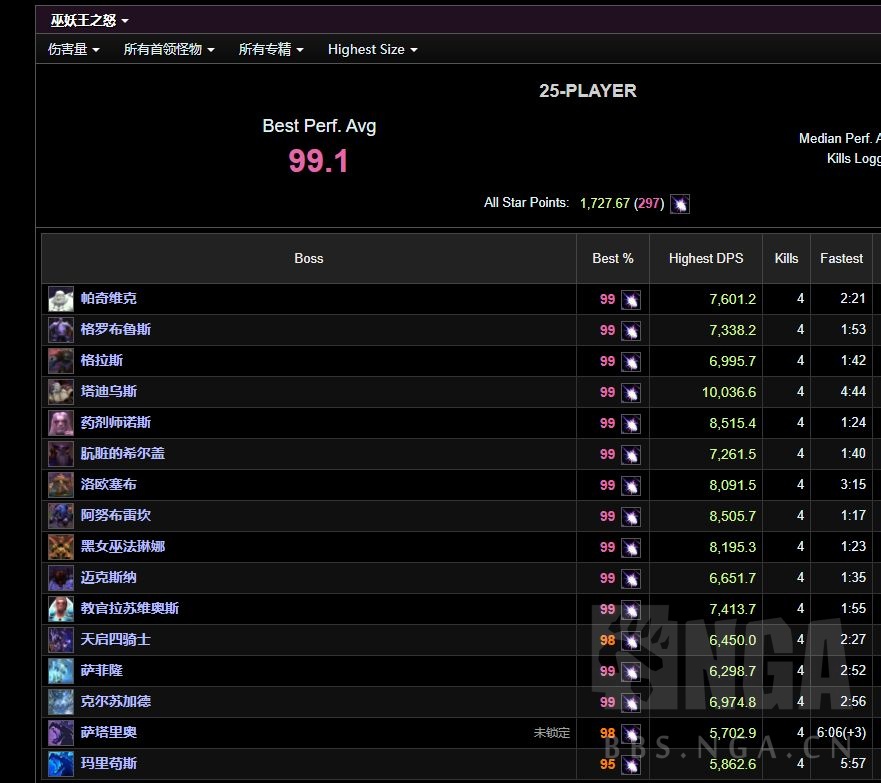Image resolution: width=881 pixels, height=783 pixels.
Task: Sort table by Highest DPS column header
Action: 706,258
